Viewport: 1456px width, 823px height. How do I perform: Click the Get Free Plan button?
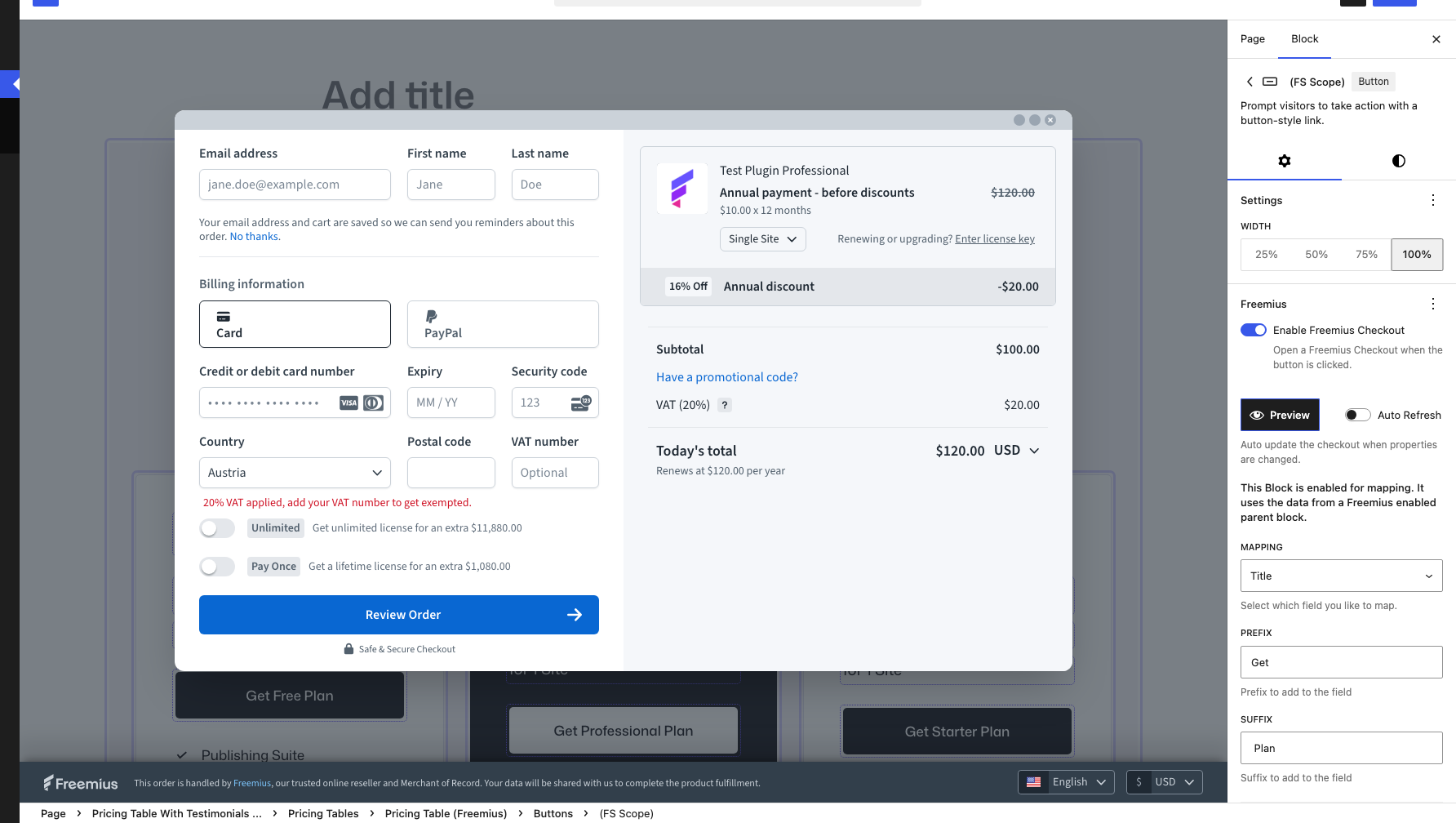290,696
